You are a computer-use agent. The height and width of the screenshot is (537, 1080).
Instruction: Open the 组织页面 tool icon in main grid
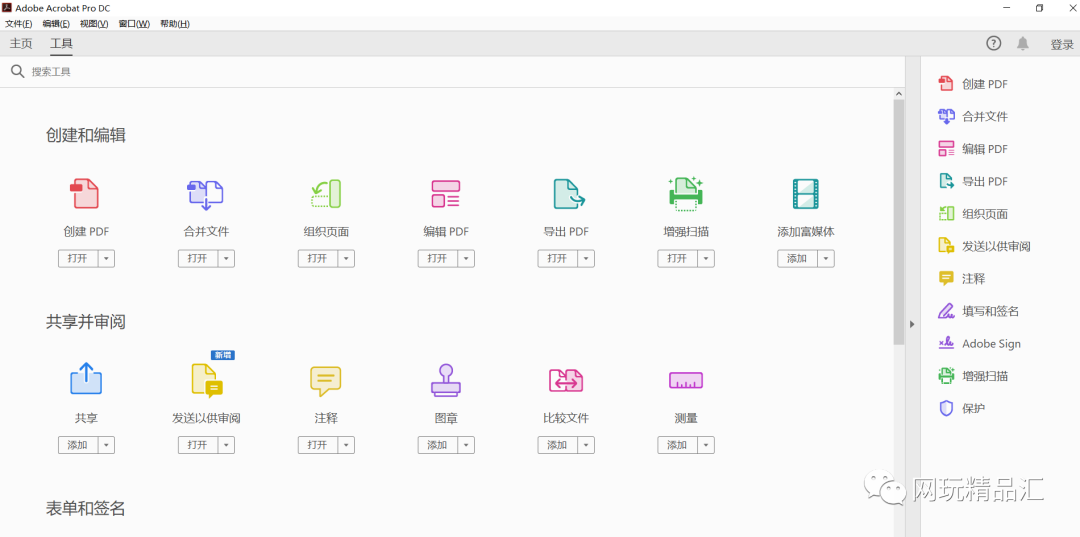(326, 193)
